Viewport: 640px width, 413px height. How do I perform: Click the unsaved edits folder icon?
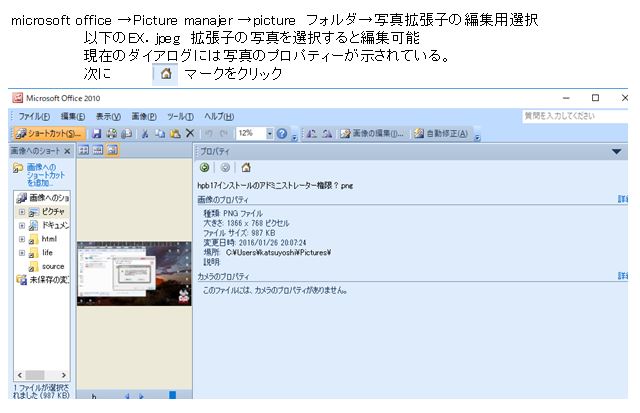point(21,280)
